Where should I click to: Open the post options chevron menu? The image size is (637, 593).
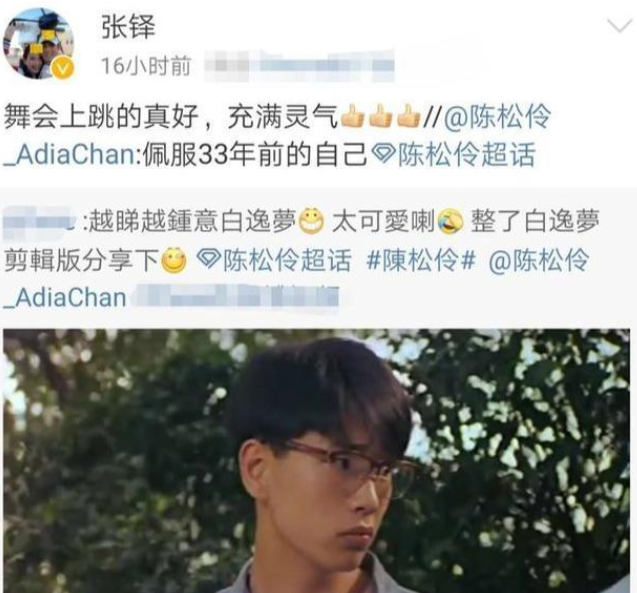click(619, 26)
